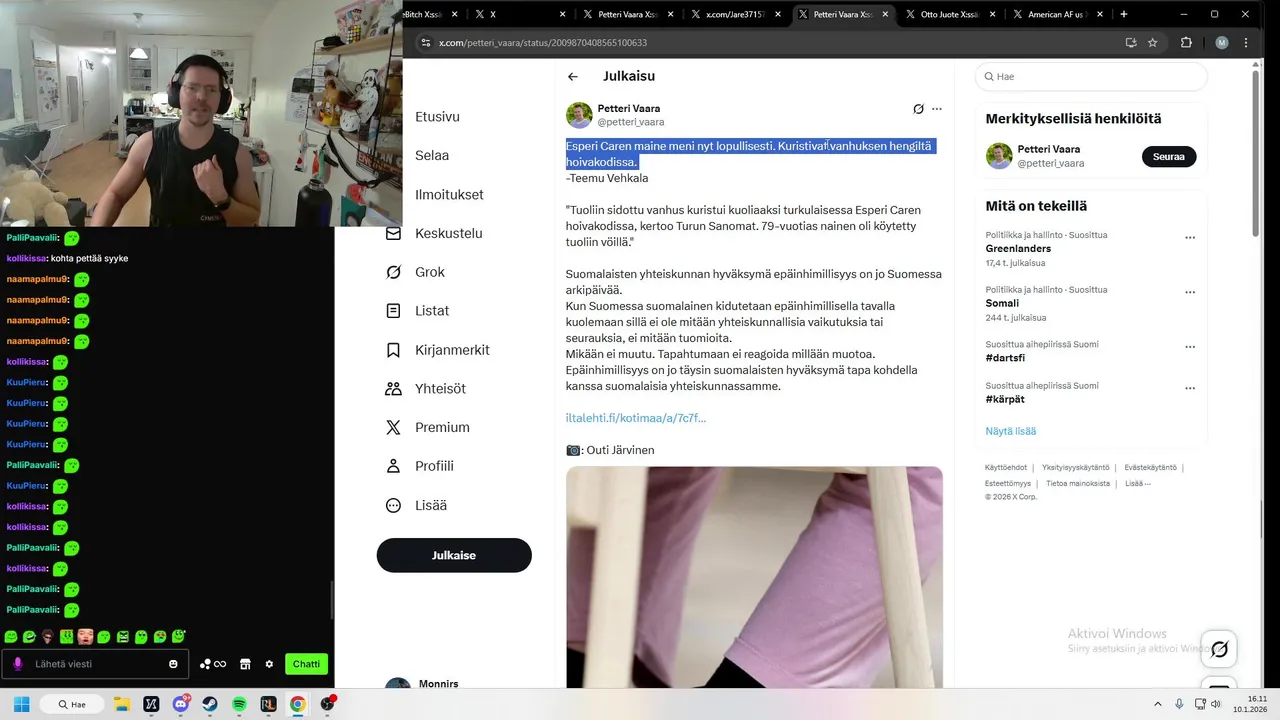Open the Yksityisyyskäytäntö footer link
1280x720 pixels.
1075,467
